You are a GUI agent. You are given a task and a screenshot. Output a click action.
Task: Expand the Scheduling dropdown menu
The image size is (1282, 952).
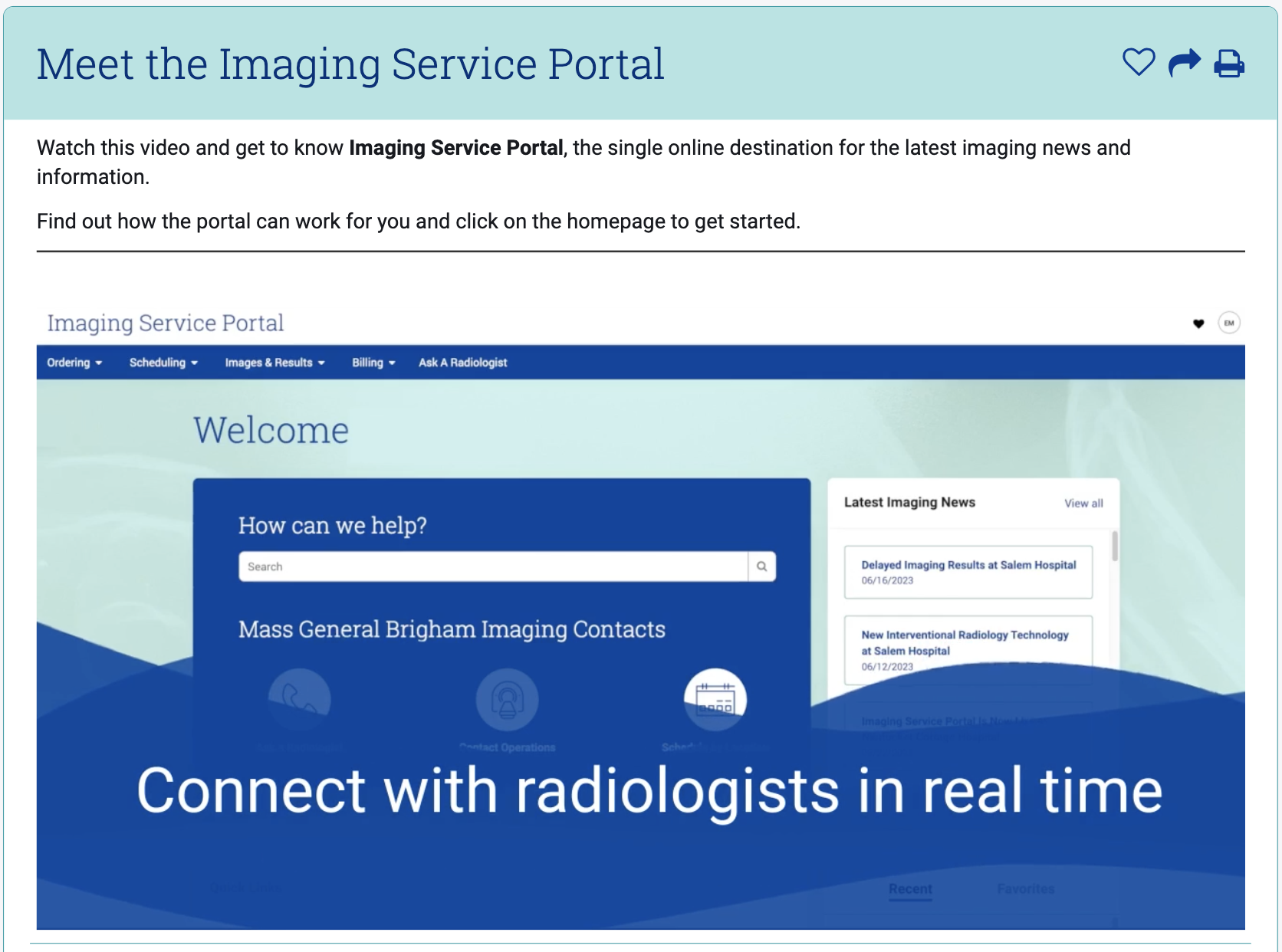click(x=163, y=363)
